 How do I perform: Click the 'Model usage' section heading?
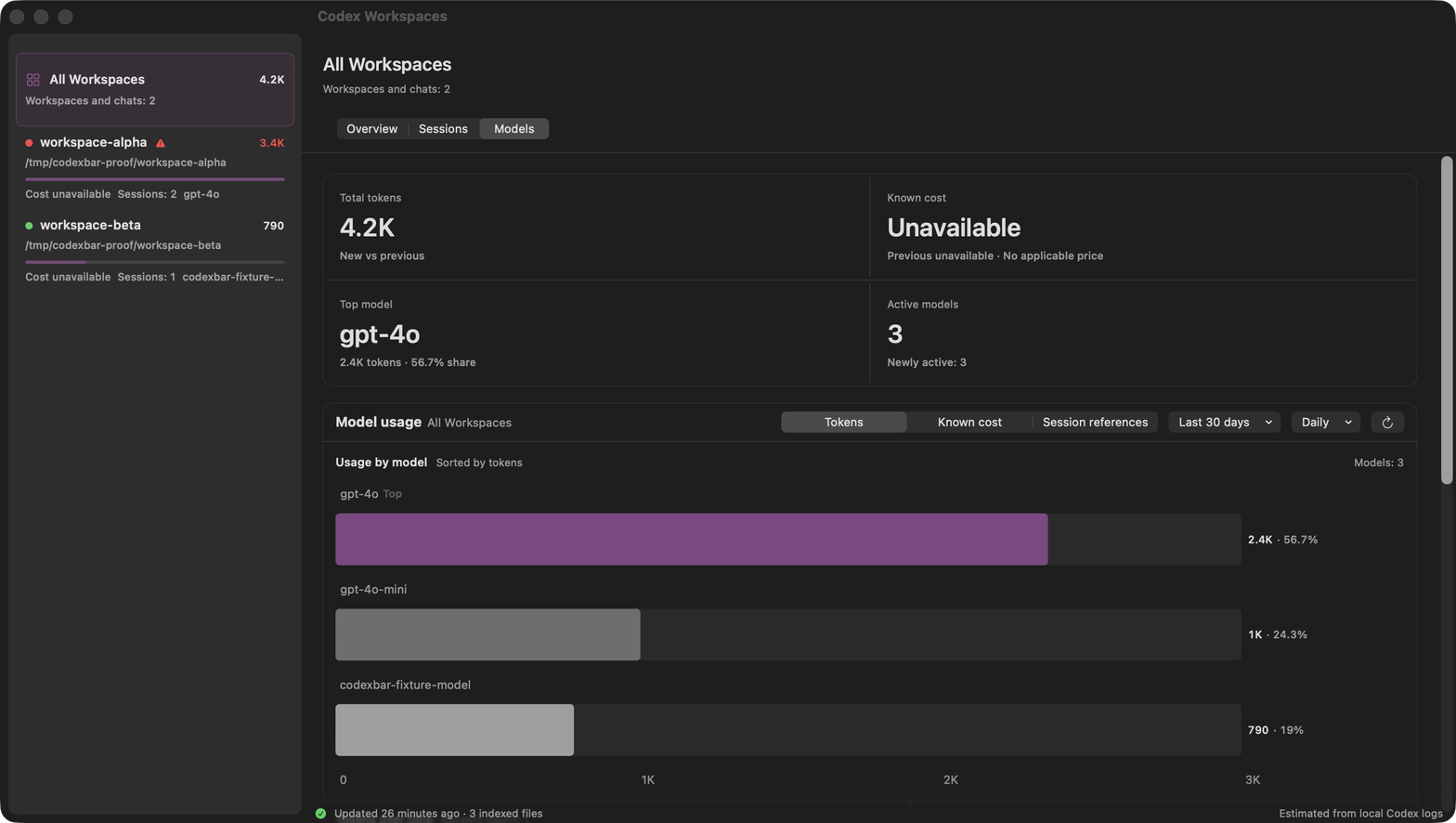click(378, 423)
